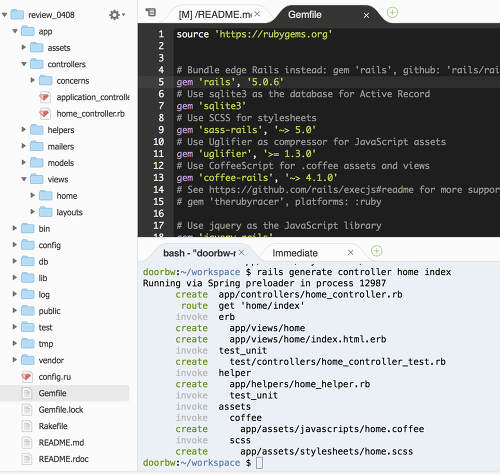Click 'app/views/home/index.html.erb' in terminal output
Screen dimensions: 500x474
[308, 339]
